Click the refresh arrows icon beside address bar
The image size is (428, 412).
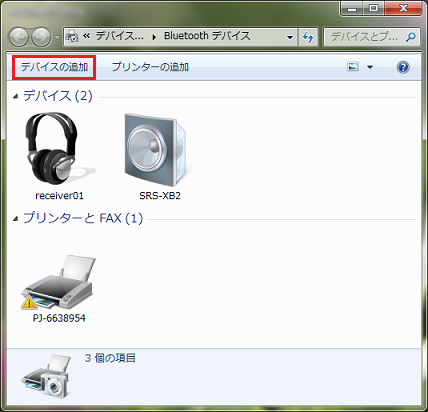click(x=307, y=36)
